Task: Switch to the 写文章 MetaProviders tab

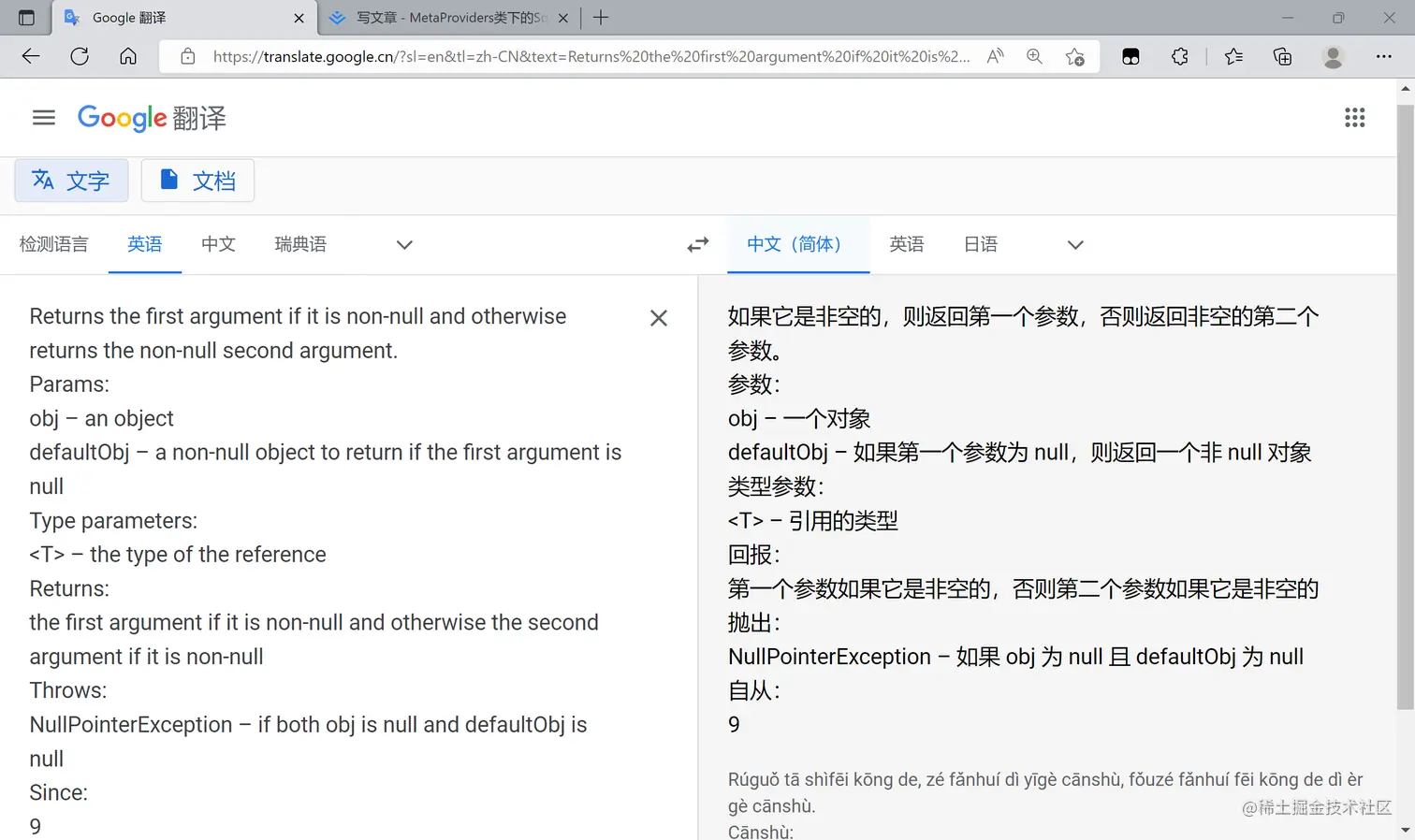Action: pos(449,18)
